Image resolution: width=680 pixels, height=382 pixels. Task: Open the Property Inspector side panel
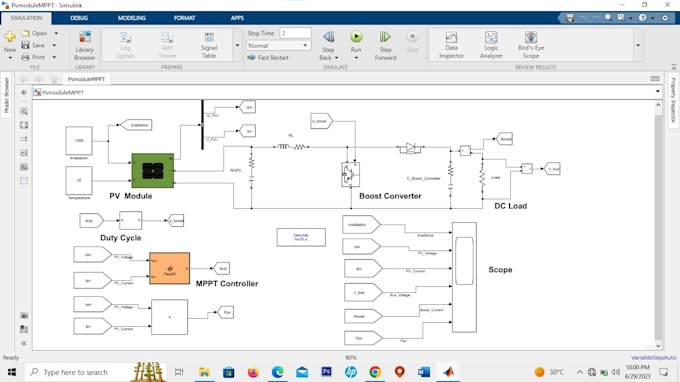[x=673, y=100]
